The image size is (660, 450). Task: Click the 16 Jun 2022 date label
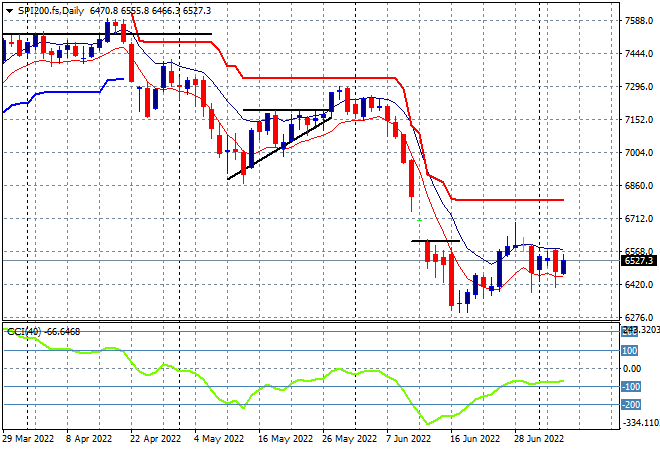click(475, 439)
